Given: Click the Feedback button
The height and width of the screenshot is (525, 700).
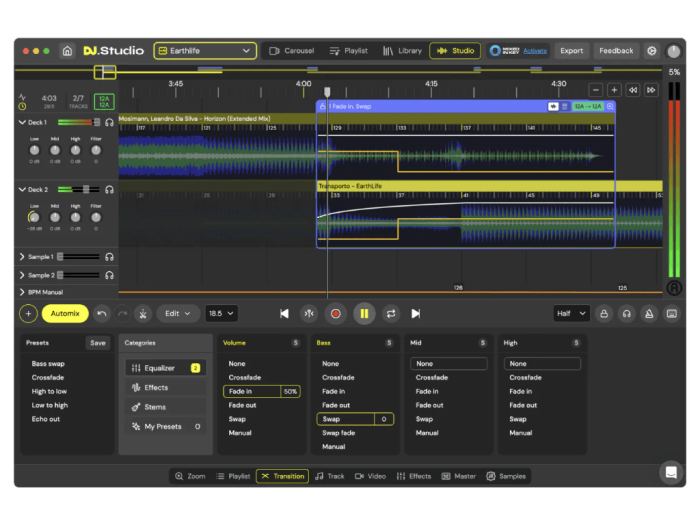Looking at the screenshot, I should click(616, 51).
